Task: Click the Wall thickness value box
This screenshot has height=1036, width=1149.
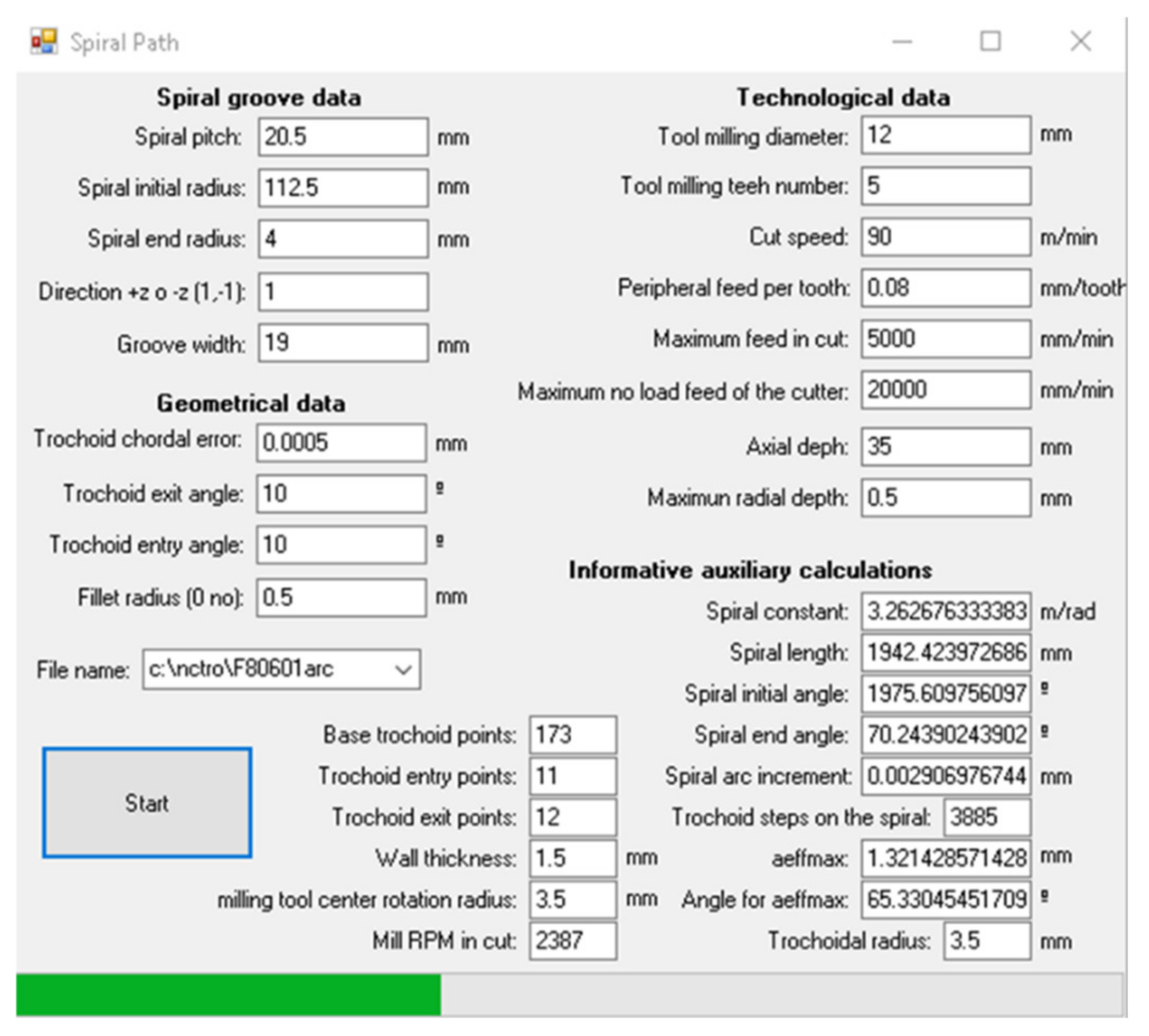Action: point(572,858)
